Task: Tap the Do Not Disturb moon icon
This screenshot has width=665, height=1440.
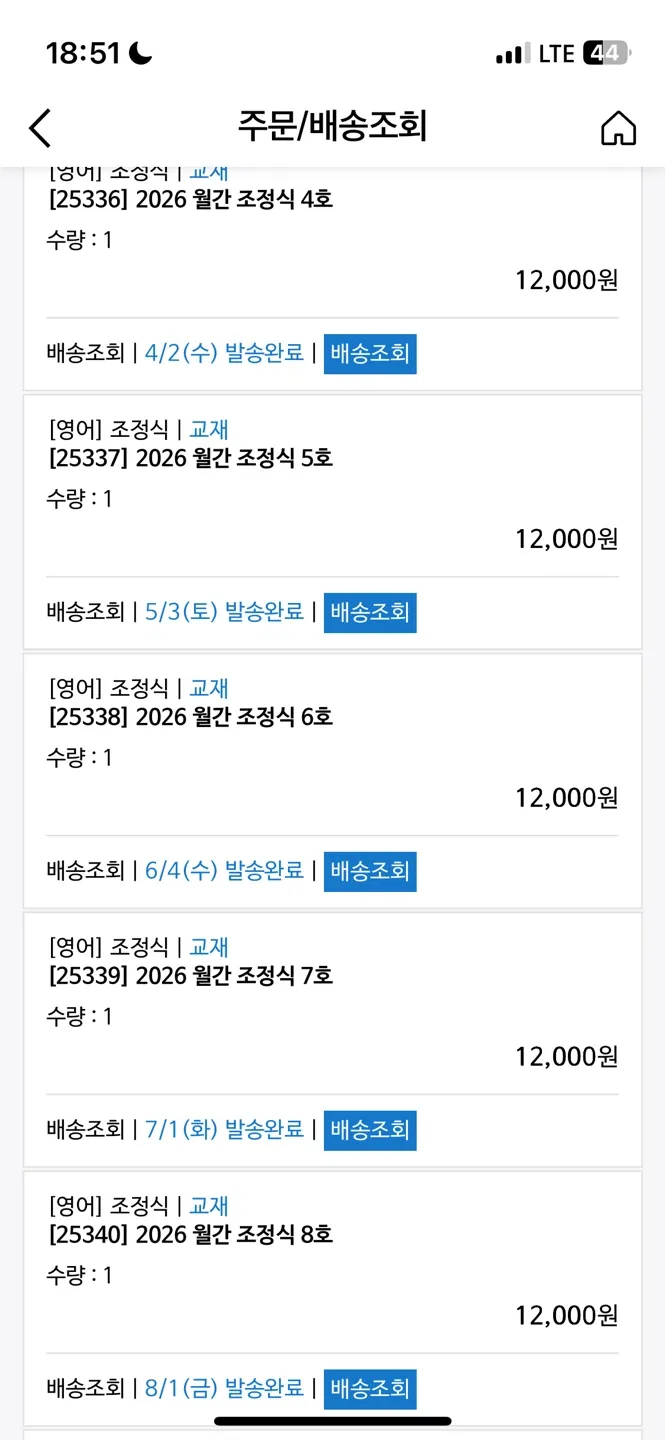Action: pos(140,53)
